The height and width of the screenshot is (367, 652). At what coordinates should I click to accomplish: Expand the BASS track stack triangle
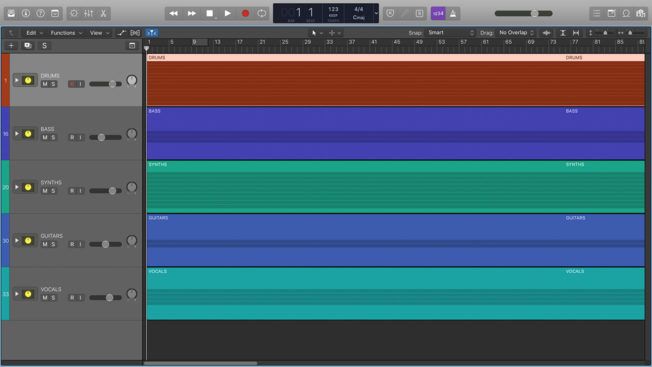[17, 133]
